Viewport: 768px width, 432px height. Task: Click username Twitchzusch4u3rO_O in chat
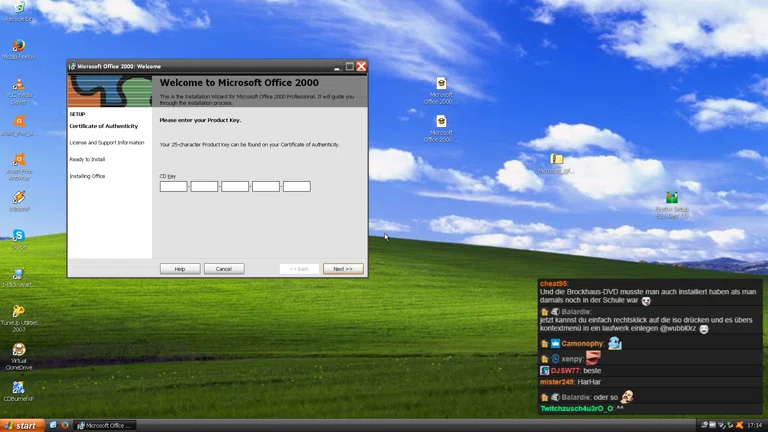tap(577, 408)
